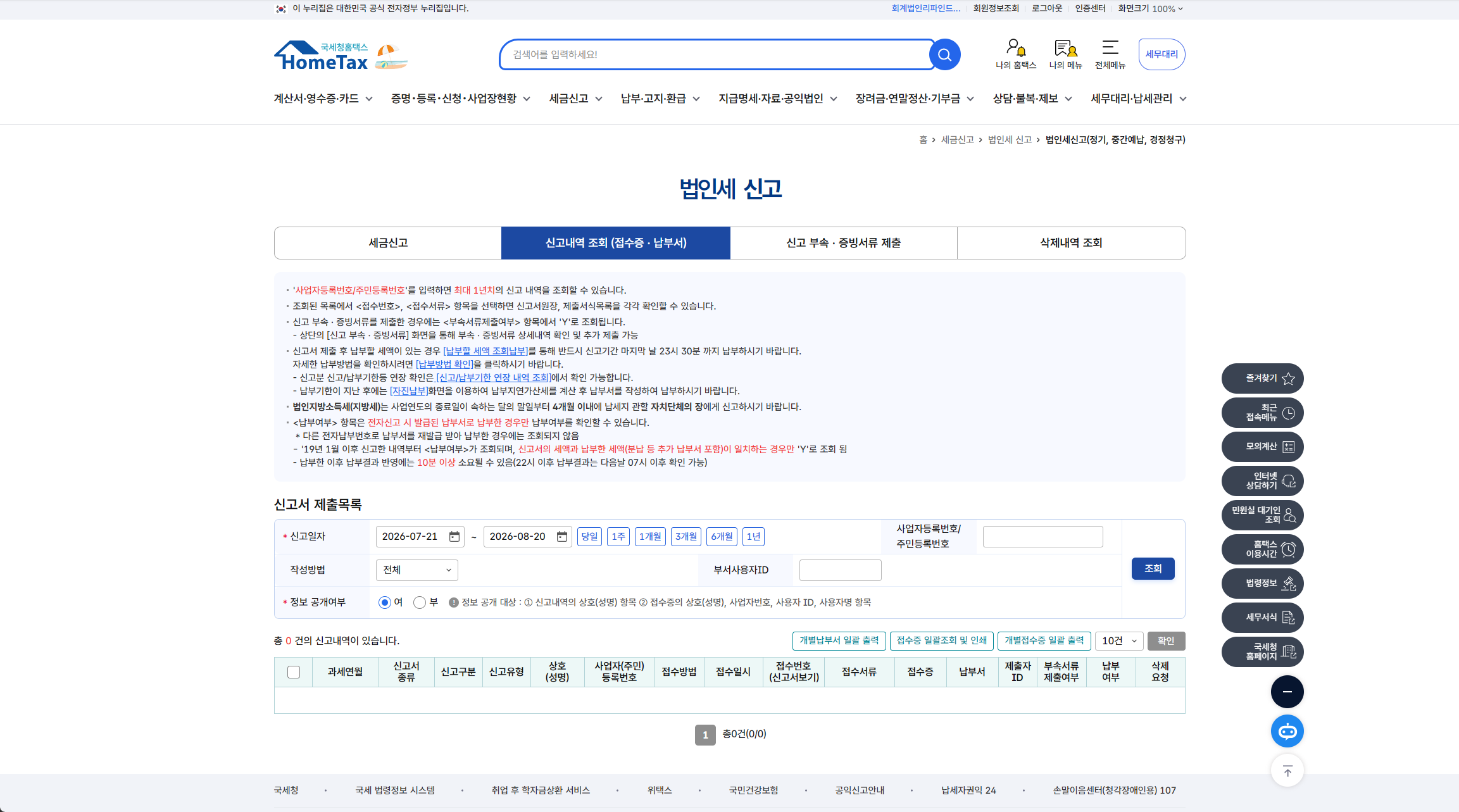This screenshot has width=1459, height=812.
Task: Expand the 세무대리·납세관리 menu
Action: pyautogui.click(x=1138, y=99)
